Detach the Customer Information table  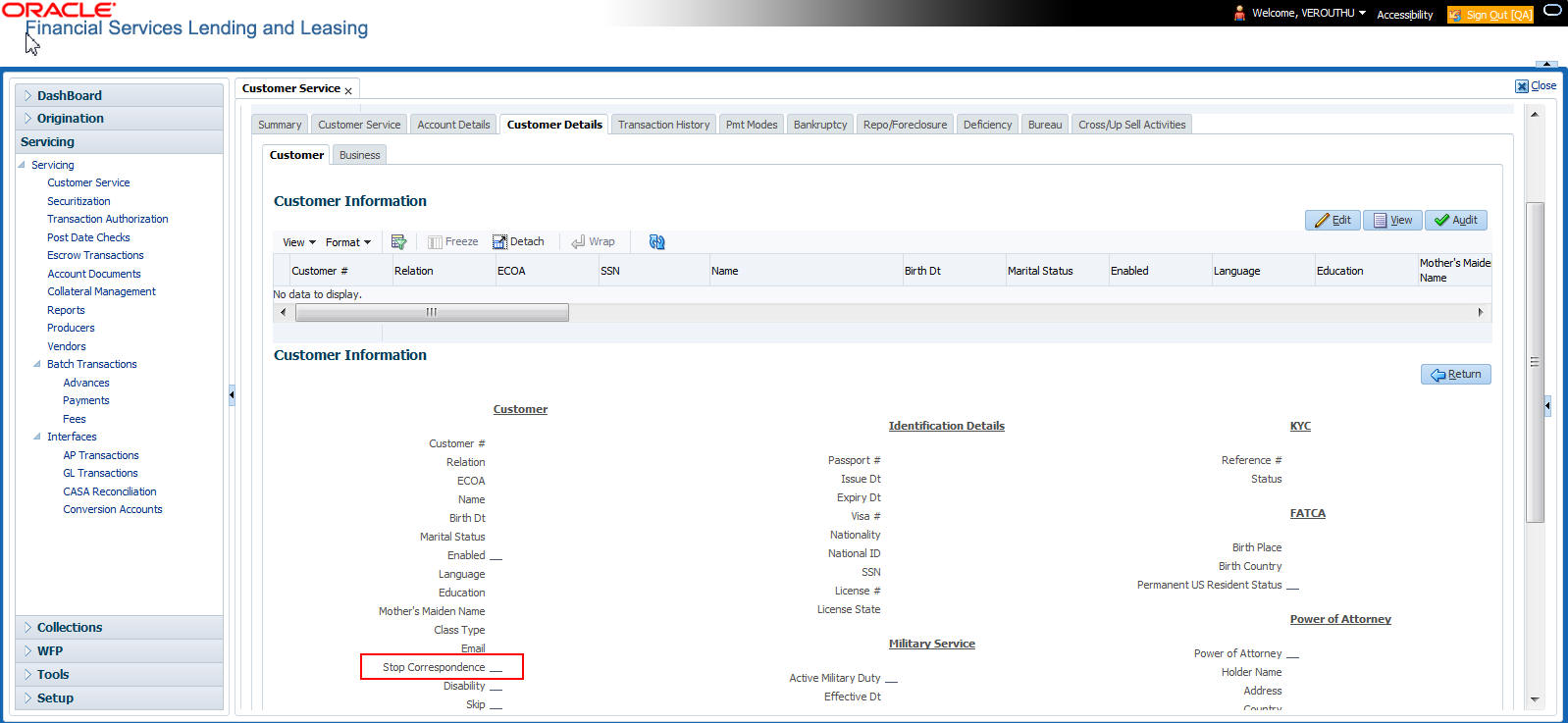(518, 241)
